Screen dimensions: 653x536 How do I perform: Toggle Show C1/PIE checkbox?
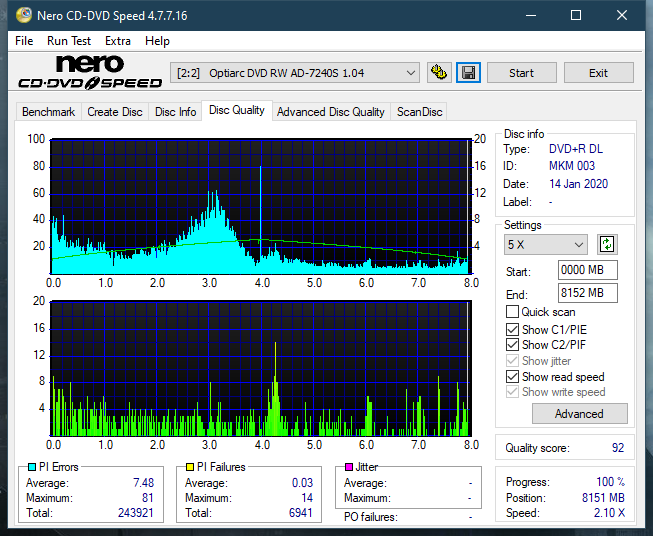point(512,329)
